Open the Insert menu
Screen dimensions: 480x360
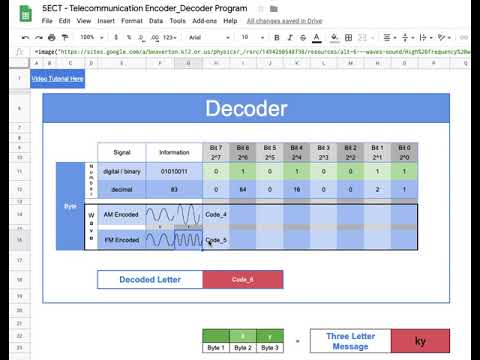coord(106,21)
